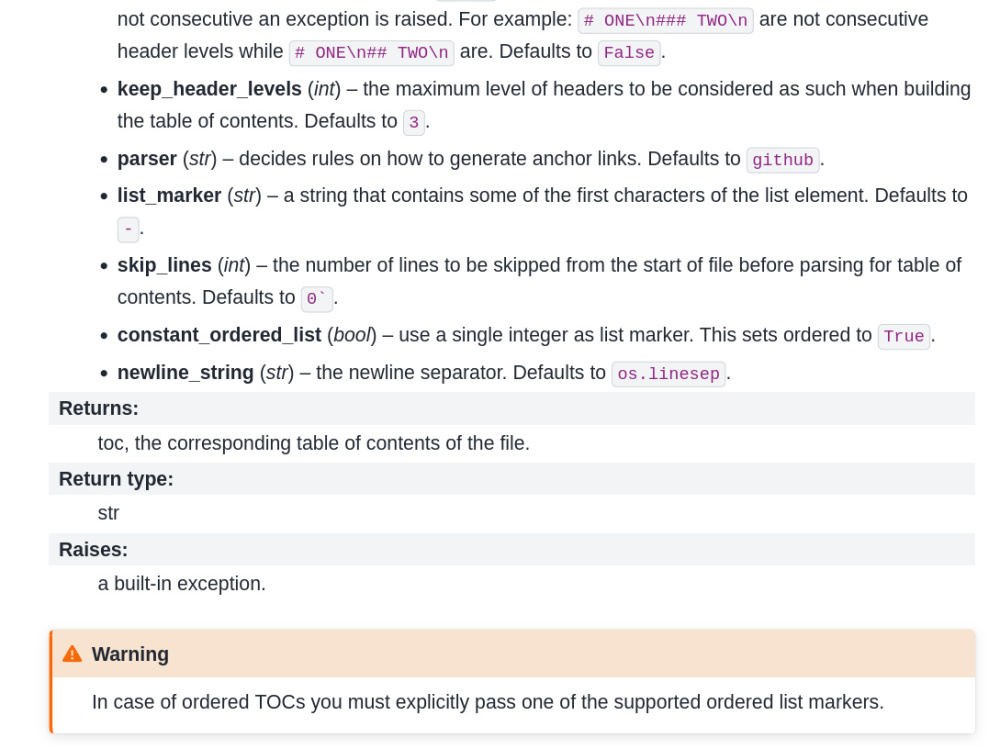Click the github inline code value
Screen dimensions: 1000x749
(x=783, y=159)
